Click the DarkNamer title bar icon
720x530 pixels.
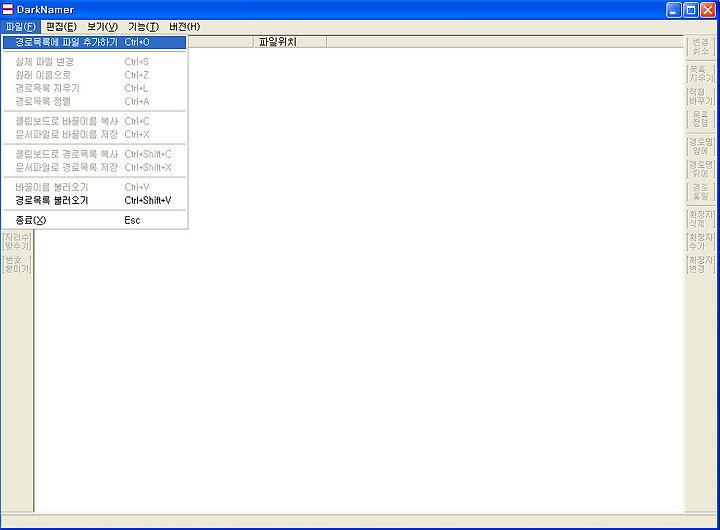pyautogui.click(x=8, y=9)
